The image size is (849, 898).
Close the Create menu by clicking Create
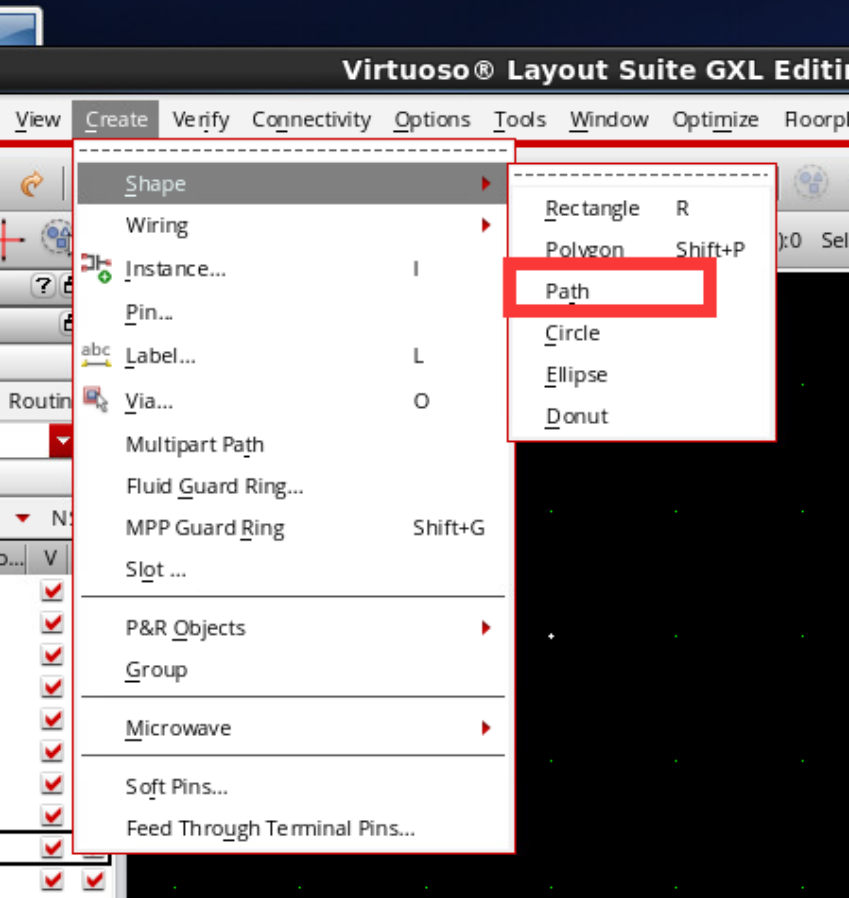pyautogui.click(x=116, y=120)
